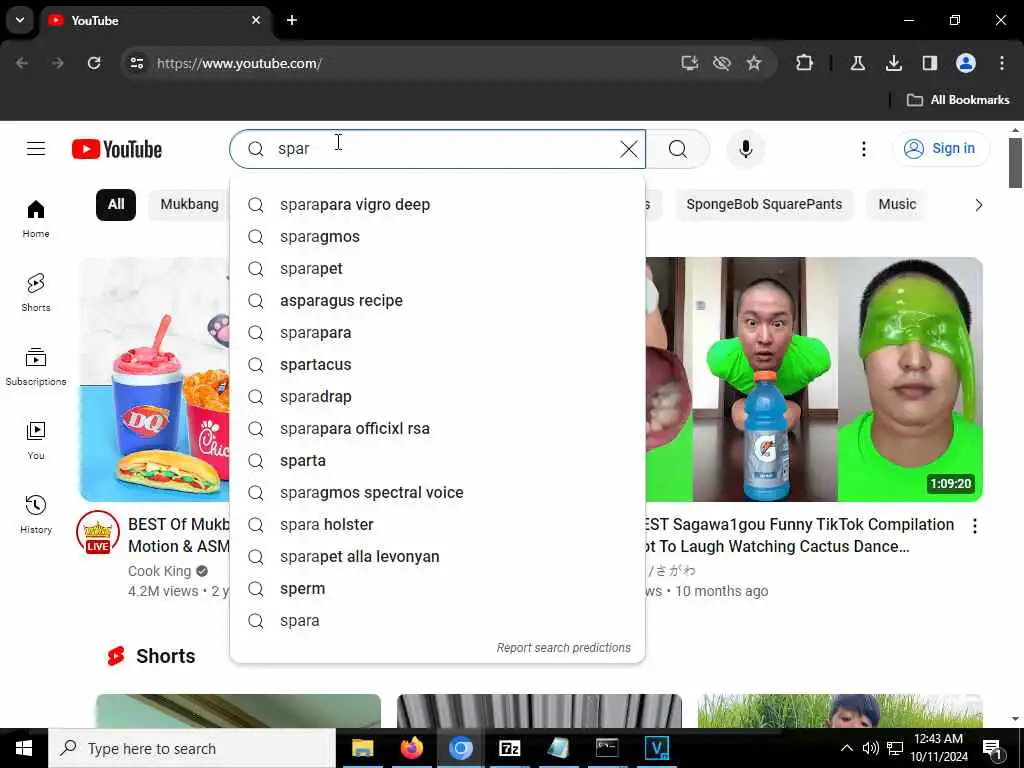Open the You section in the sidebar
Image resolution: width=1024 pixels, height=768 pixels.
36,441
